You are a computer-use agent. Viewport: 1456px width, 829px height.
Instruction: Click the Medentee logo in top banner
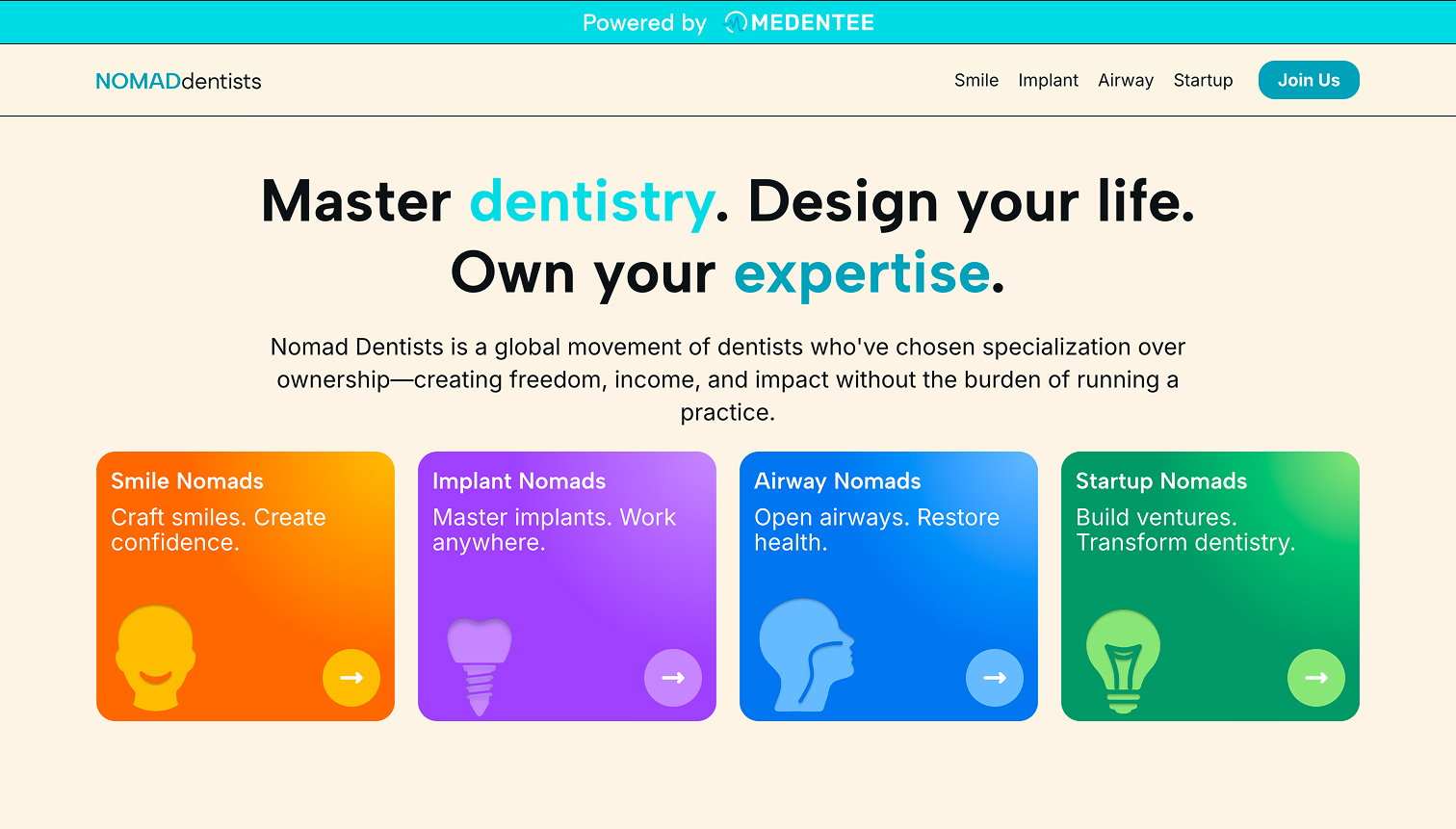click(799, 22)
